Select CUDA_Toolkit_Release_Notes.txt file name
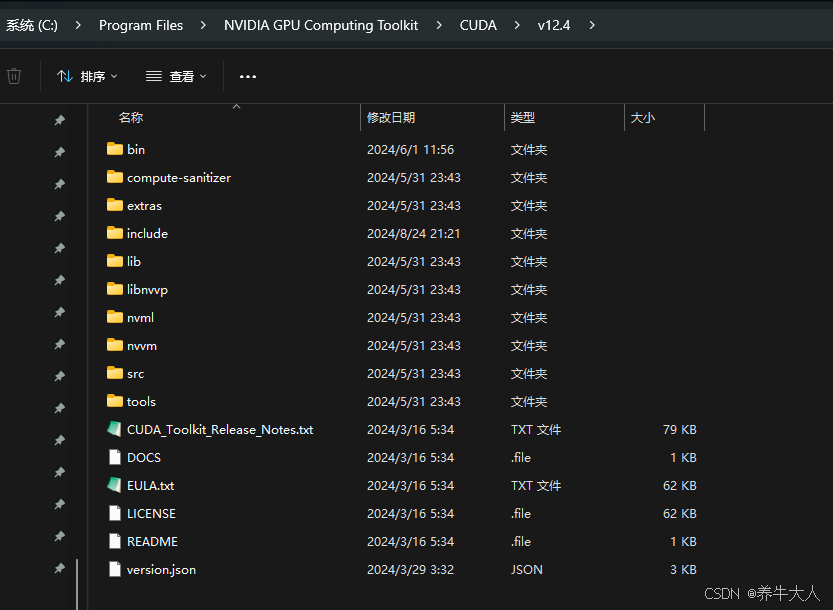The height and width of the screenshot is (610, 833). coord(220,429)
